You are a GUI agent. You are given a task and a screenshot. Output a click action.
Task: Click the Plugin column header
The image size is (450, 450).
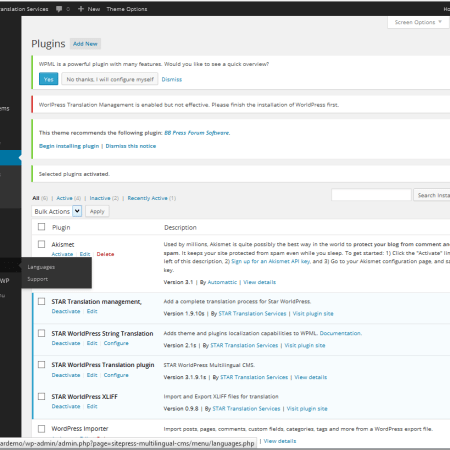click(61, 227)
